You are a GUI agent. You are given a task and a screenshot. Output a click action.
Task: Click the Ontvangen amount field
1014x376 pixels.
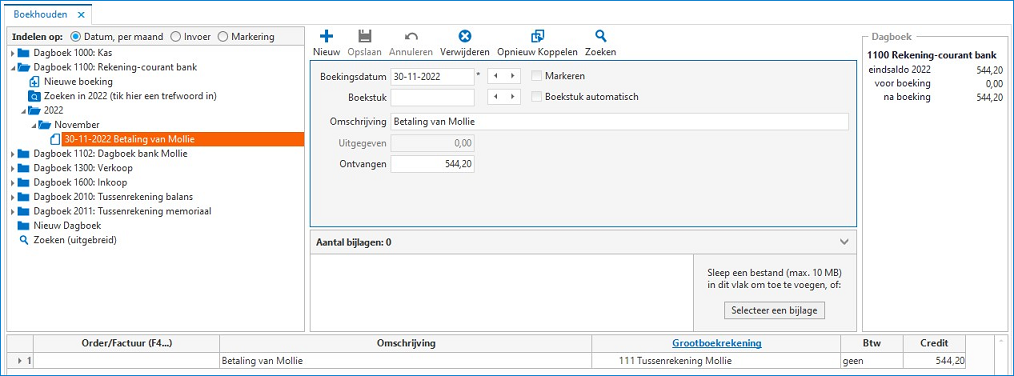(x=433, y=164)
